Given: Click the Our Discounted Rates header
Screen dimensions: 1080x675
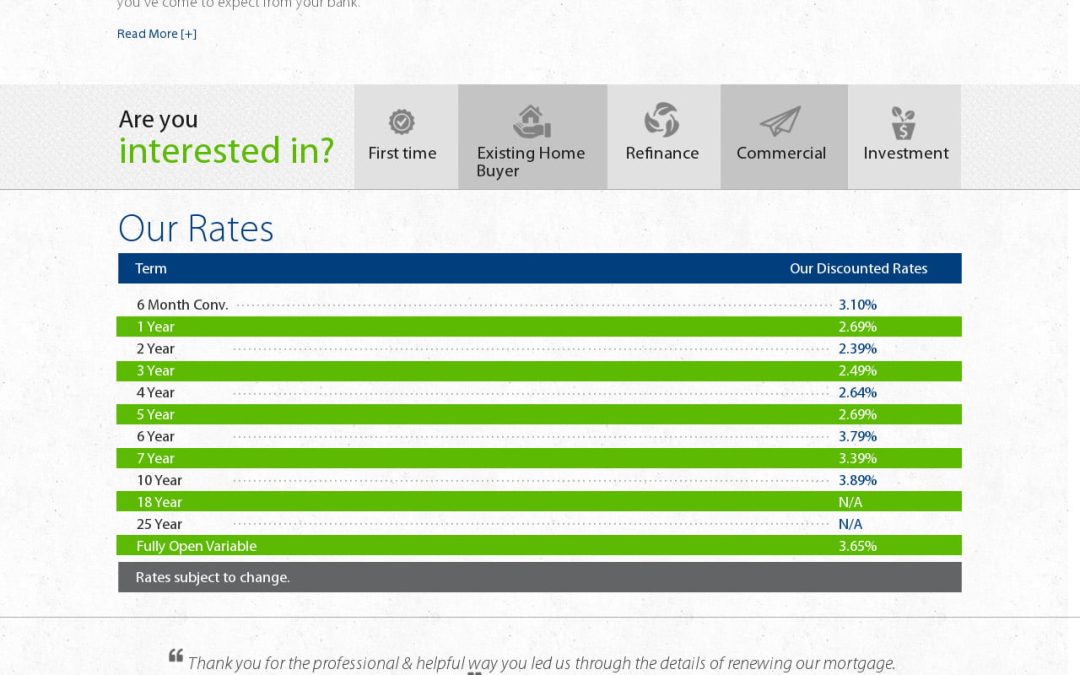Looking at the screenshot, I should pos(858,269).
